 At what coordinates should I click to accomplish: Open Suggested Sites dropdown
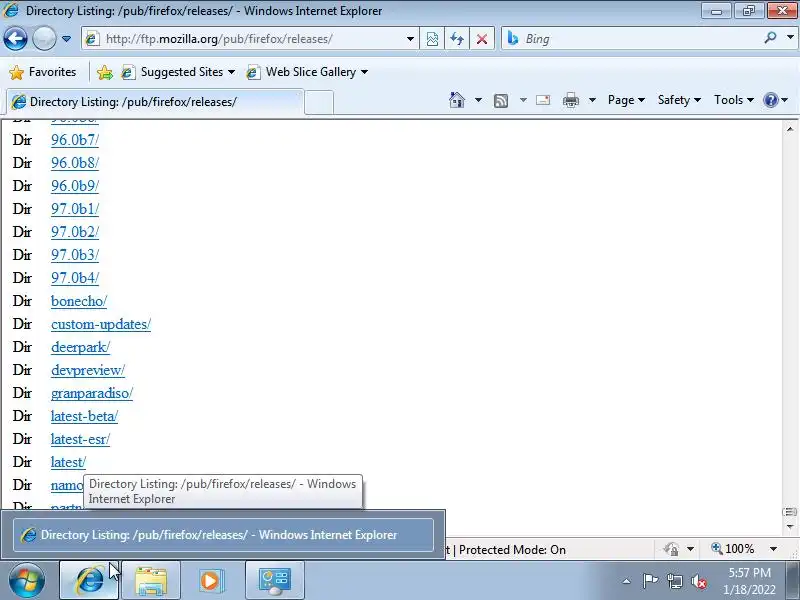point(179,72)
